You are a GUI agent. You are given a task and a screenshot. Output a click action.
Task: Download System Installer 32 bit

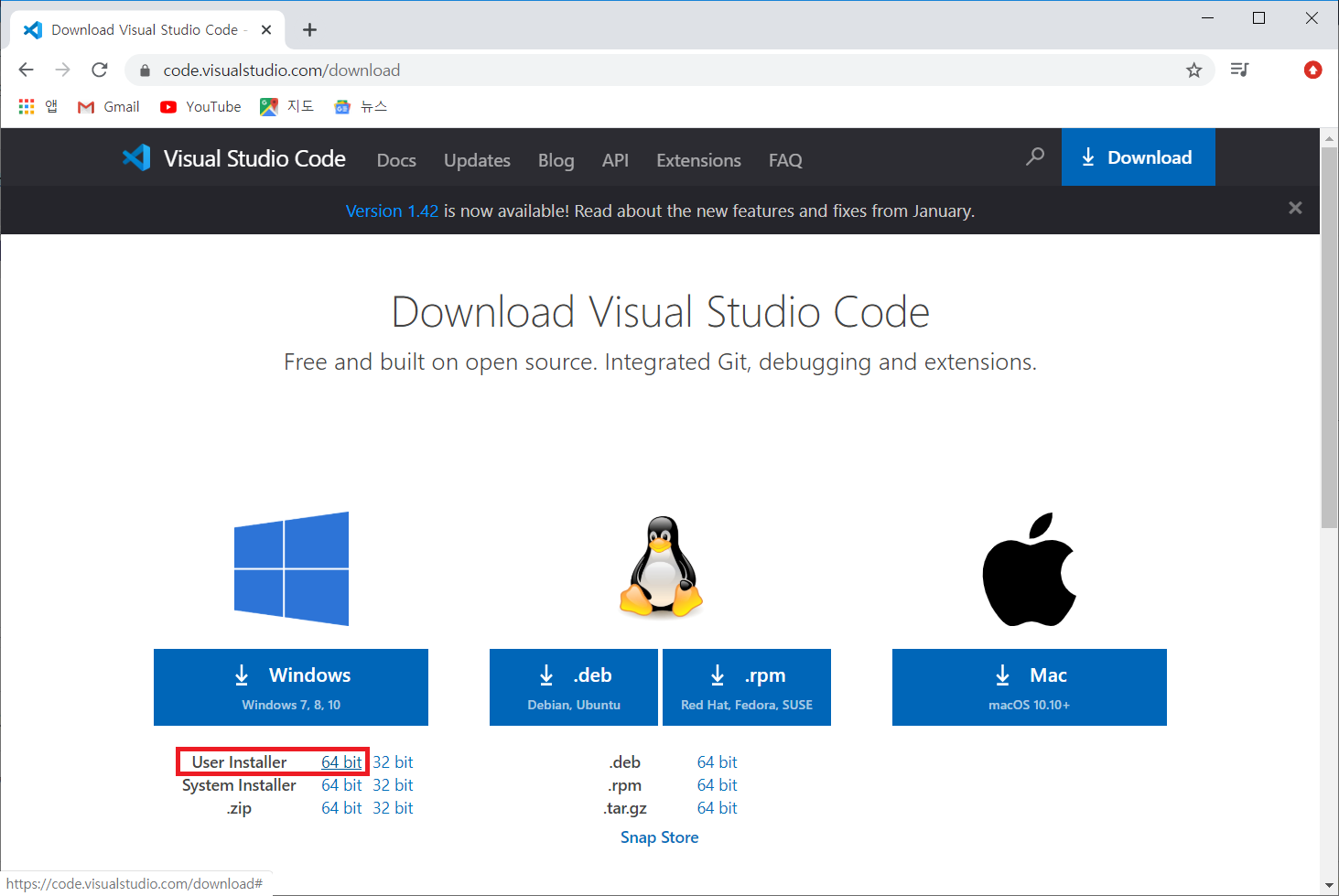[x=393, y=784]
